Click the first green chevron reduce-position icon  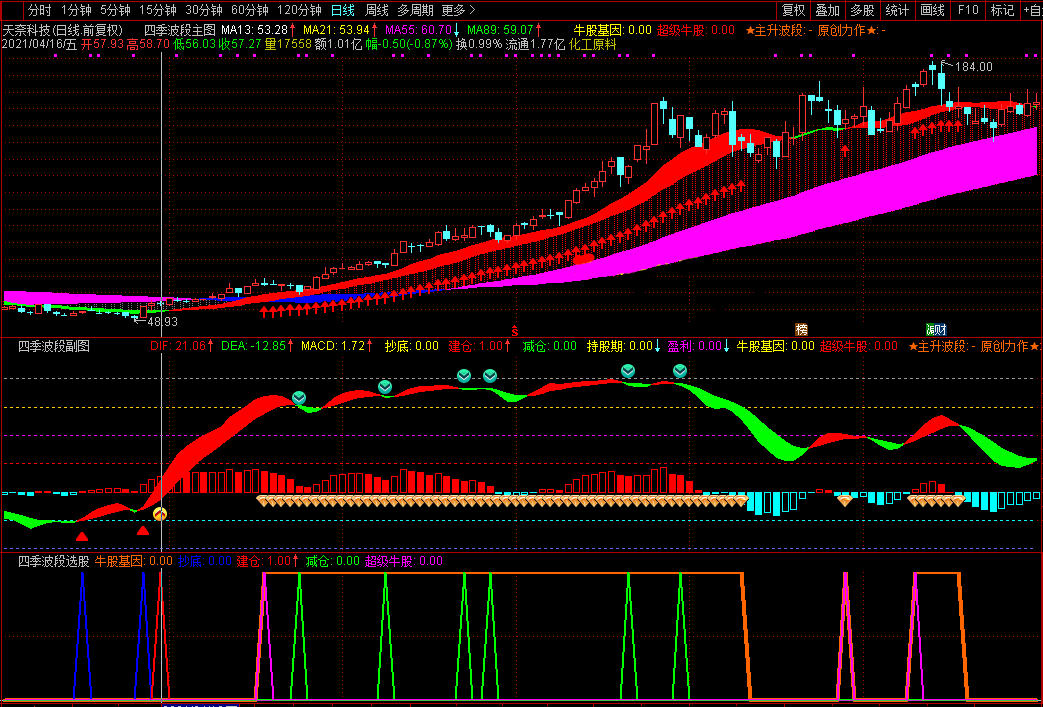pos(299,398)
